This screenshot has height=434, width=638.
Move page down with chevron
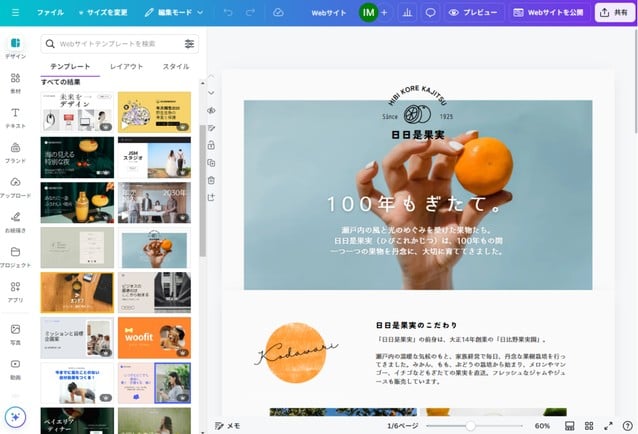[x=211, y=93]
